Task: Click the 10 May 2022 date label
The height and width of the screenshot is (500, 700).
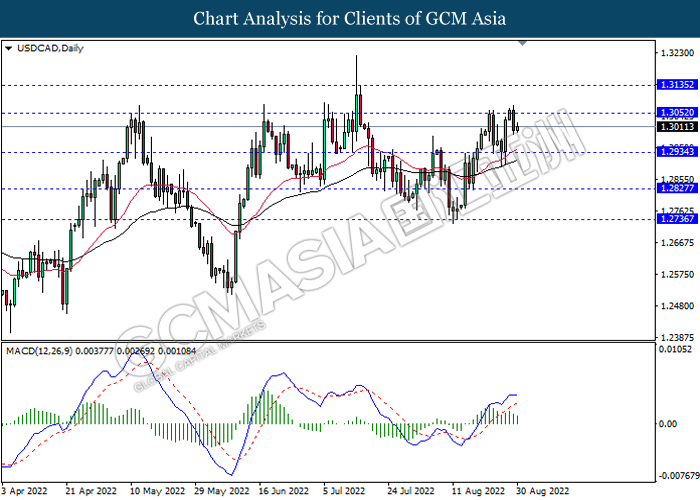Action: click(158, 491)
